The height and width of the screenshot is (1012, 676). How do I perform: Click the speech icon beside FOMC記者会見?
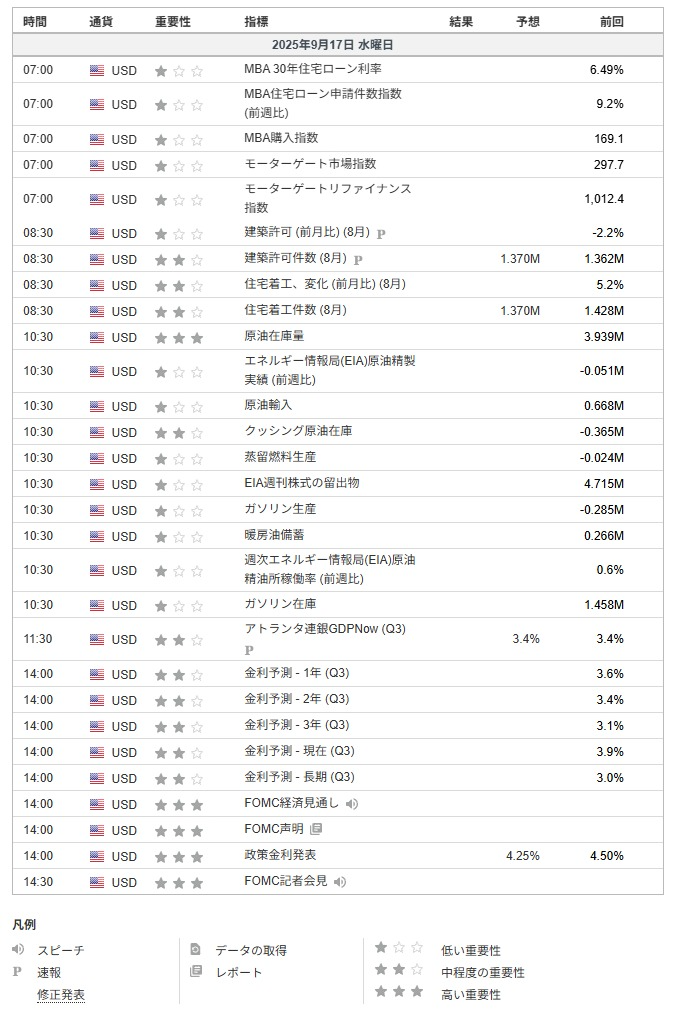[x=340, y=882]
